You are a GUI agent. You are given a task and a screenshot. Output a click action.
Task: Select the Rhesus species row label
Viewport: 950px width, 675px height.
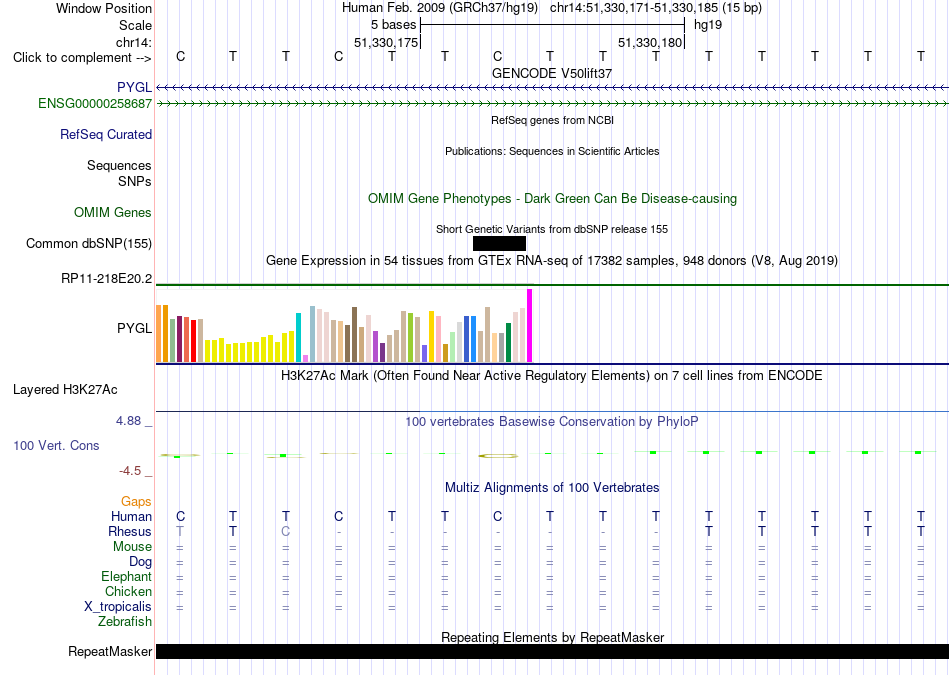click(x=130, y=531)
